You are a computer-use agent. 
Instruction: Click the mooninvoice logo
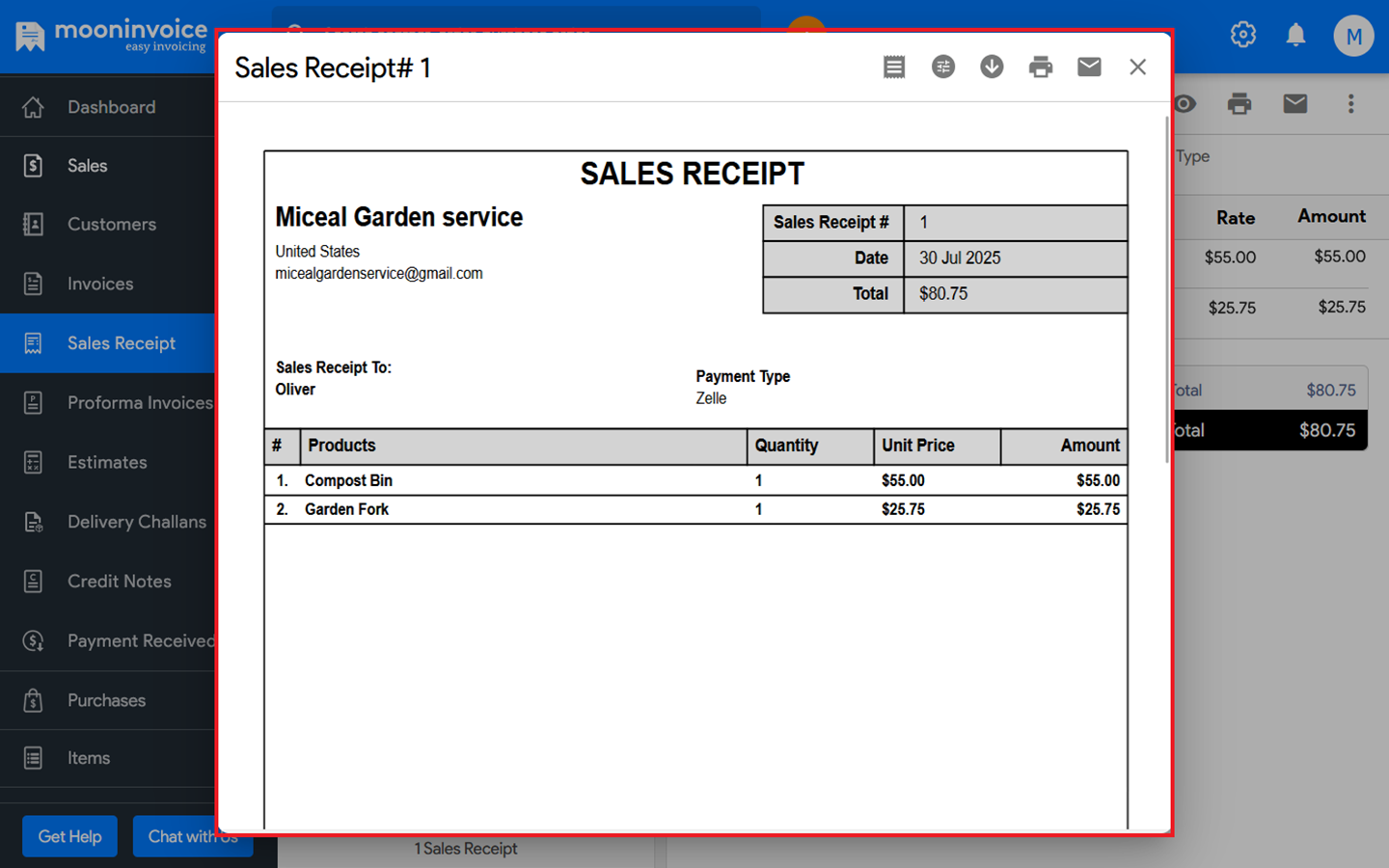[112, 36]
